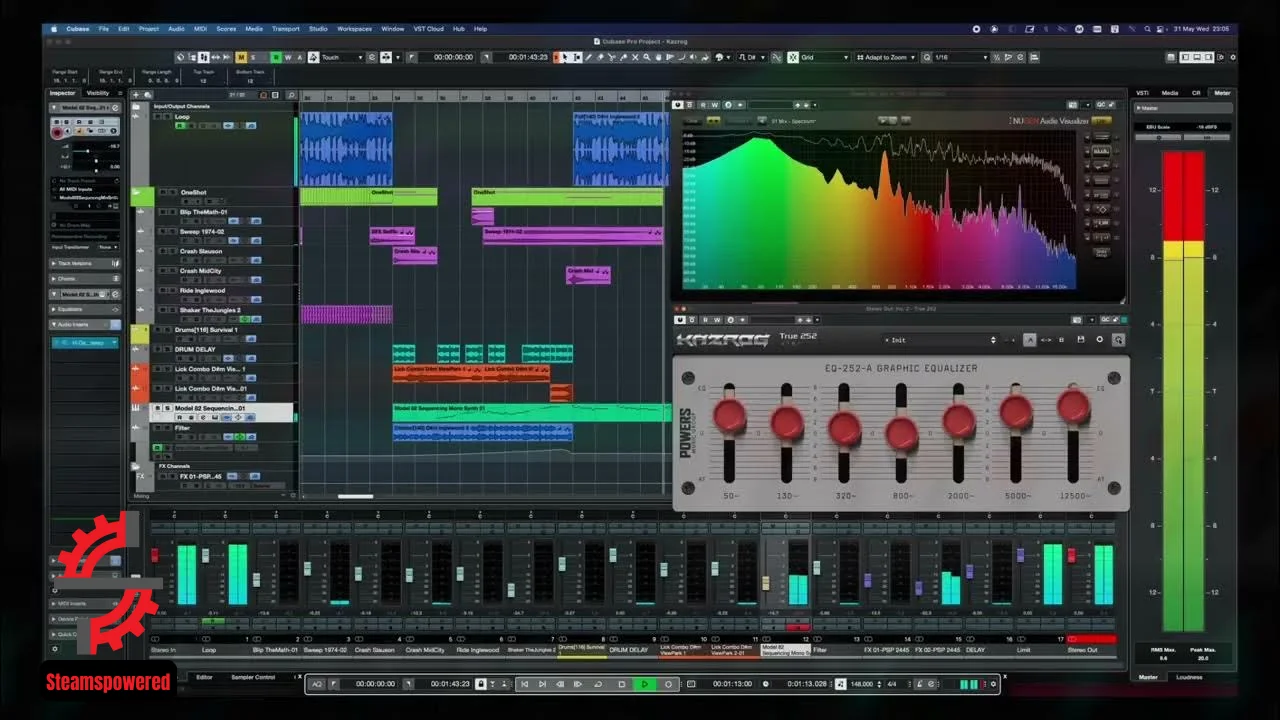Adjust the 50 Hz EQ slider knob

click(729, 416)
